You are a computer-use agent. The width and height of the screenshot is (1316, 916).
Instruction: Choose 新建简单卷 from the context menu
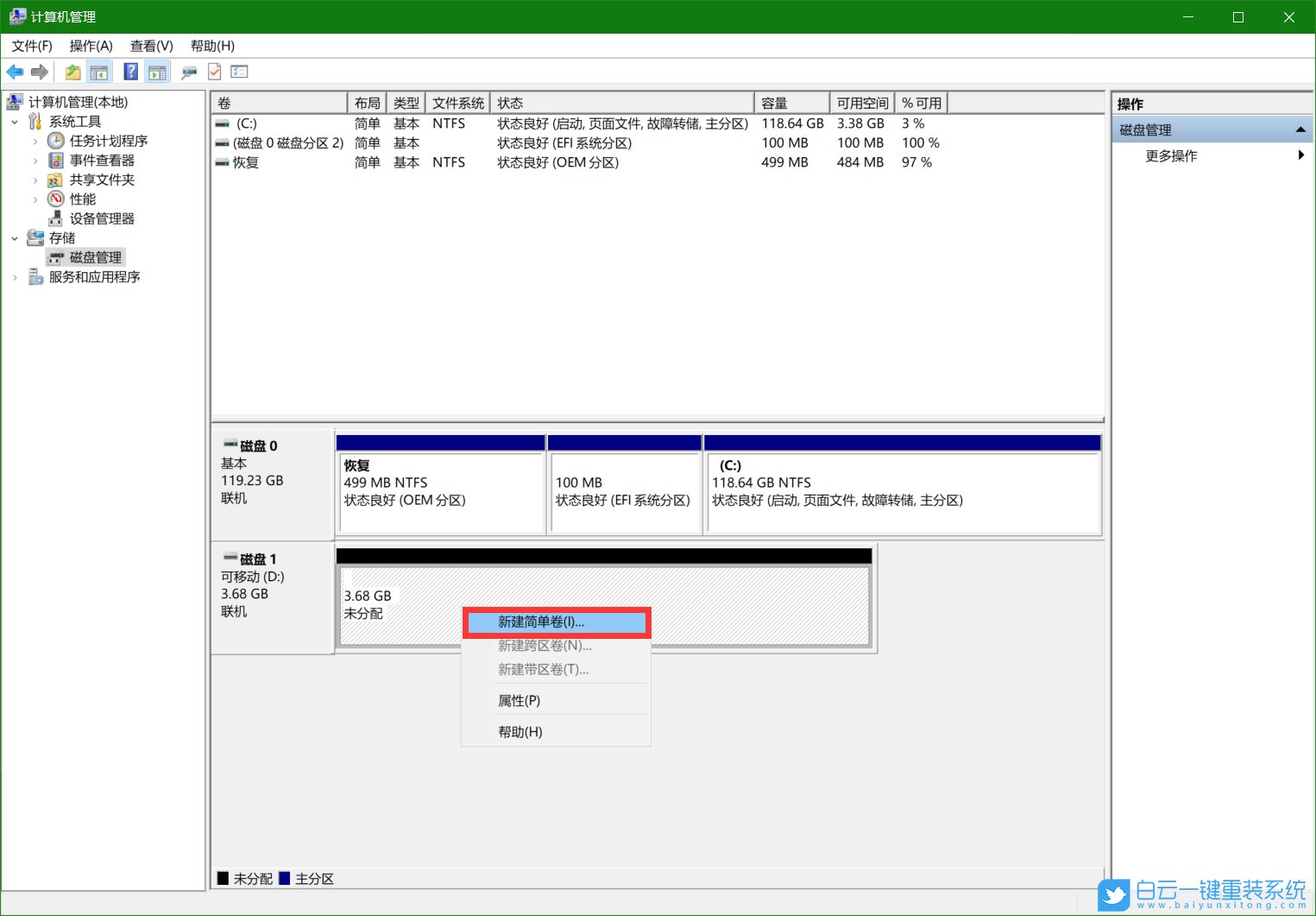(x=540, y=621)
